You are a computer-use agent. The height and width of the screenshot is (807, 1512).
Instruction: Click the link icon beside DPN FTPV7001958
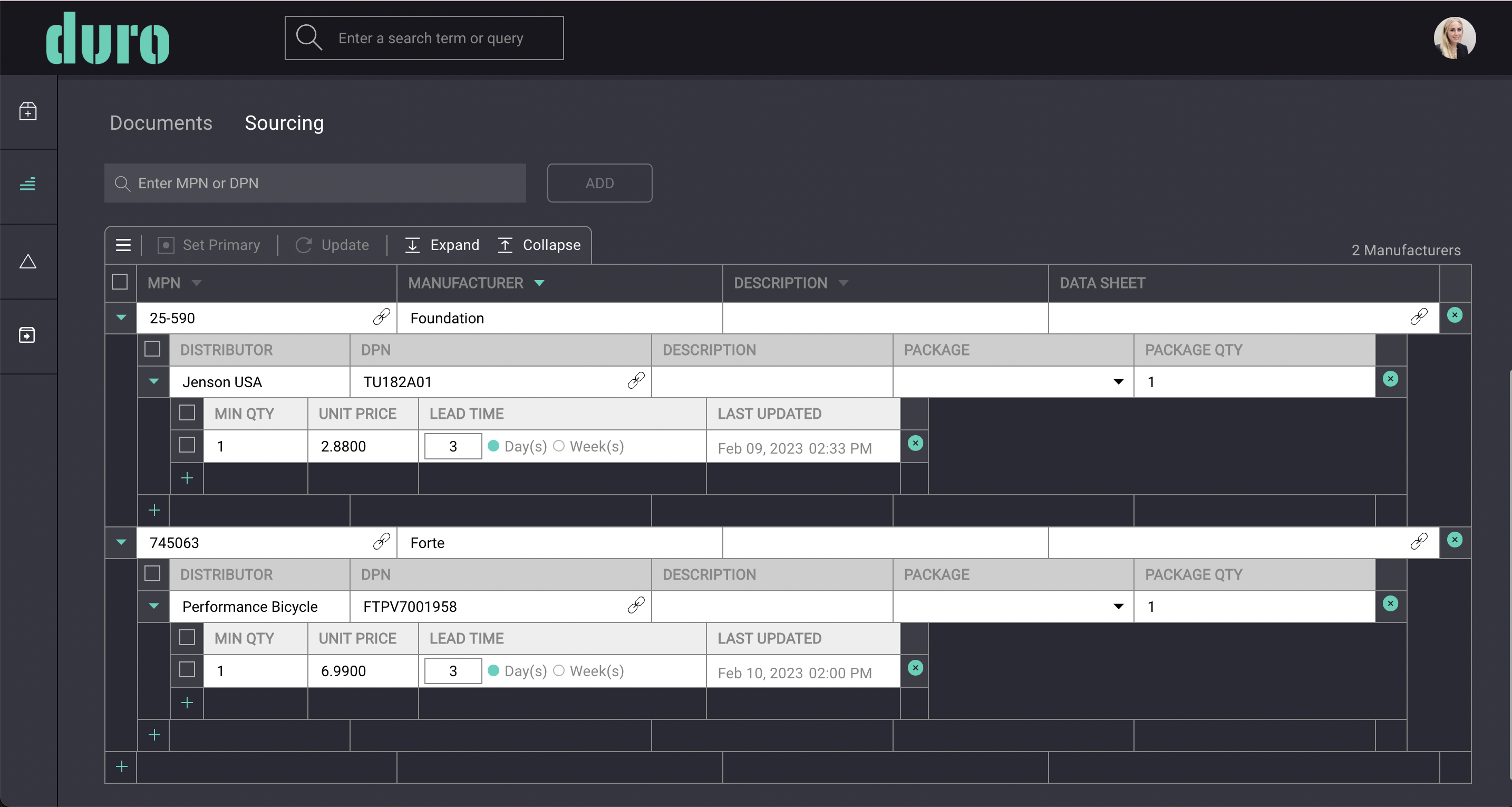tap(636, 606)
